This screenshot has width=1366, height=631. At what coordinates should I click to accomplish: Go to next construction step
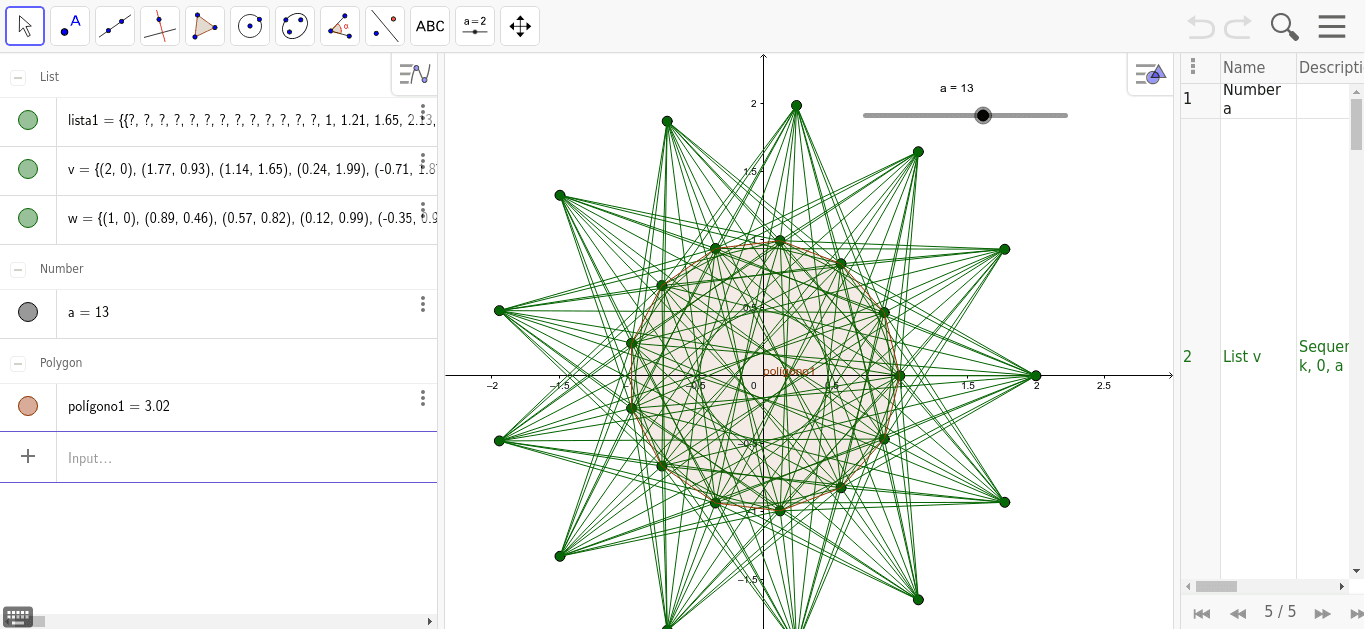point(1322,613)
